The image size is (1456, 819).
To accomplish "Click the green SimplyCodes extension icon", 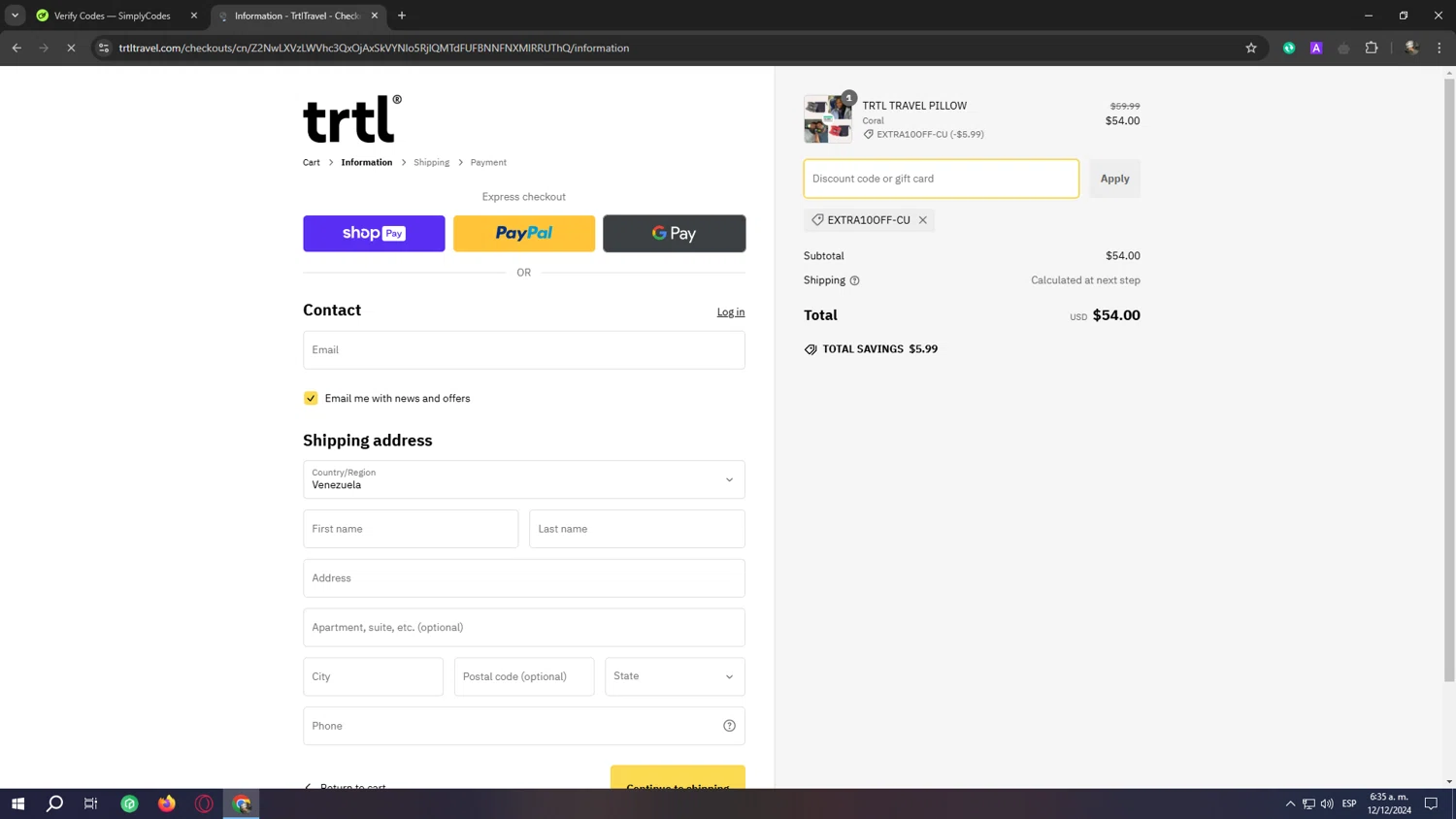I will 1289,48.
